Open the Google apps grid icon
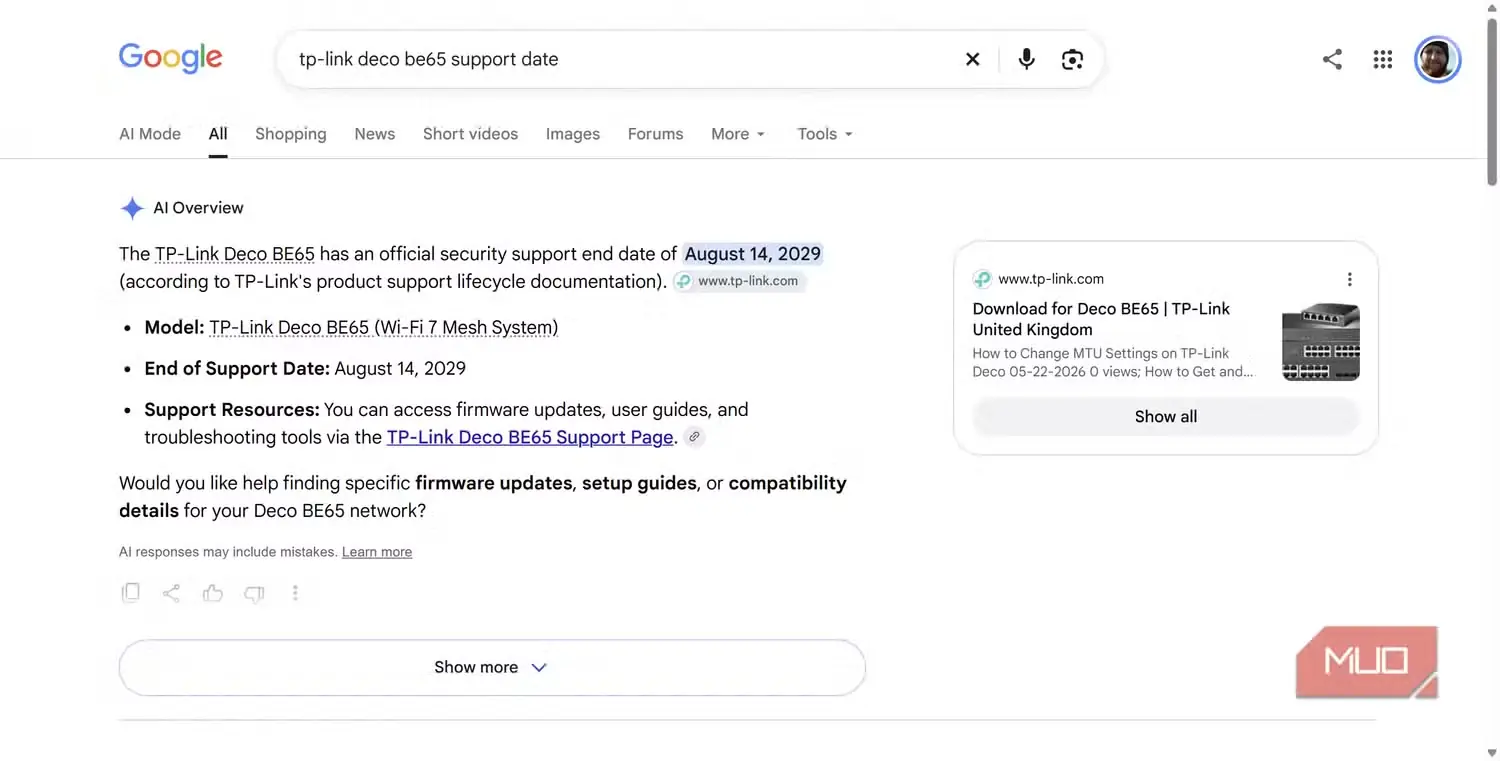 [1383, 59]
